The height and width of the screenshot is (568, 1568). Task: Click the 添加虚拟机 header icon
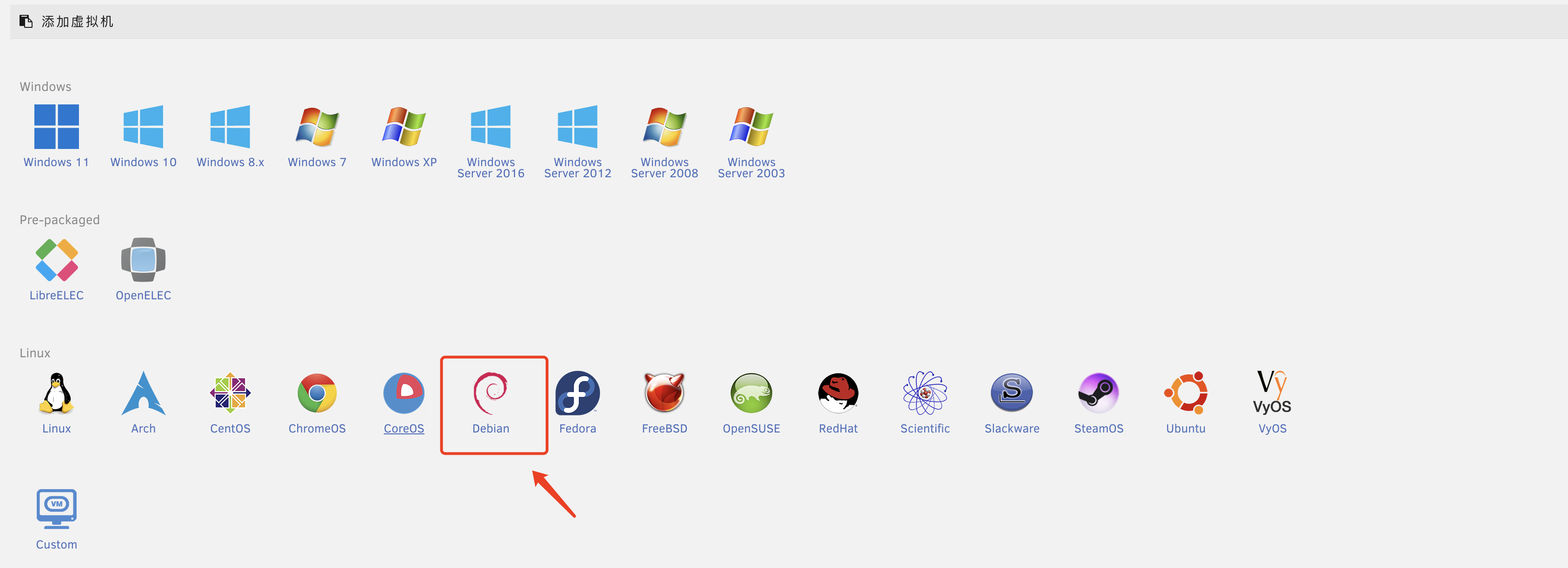point(26,21)
